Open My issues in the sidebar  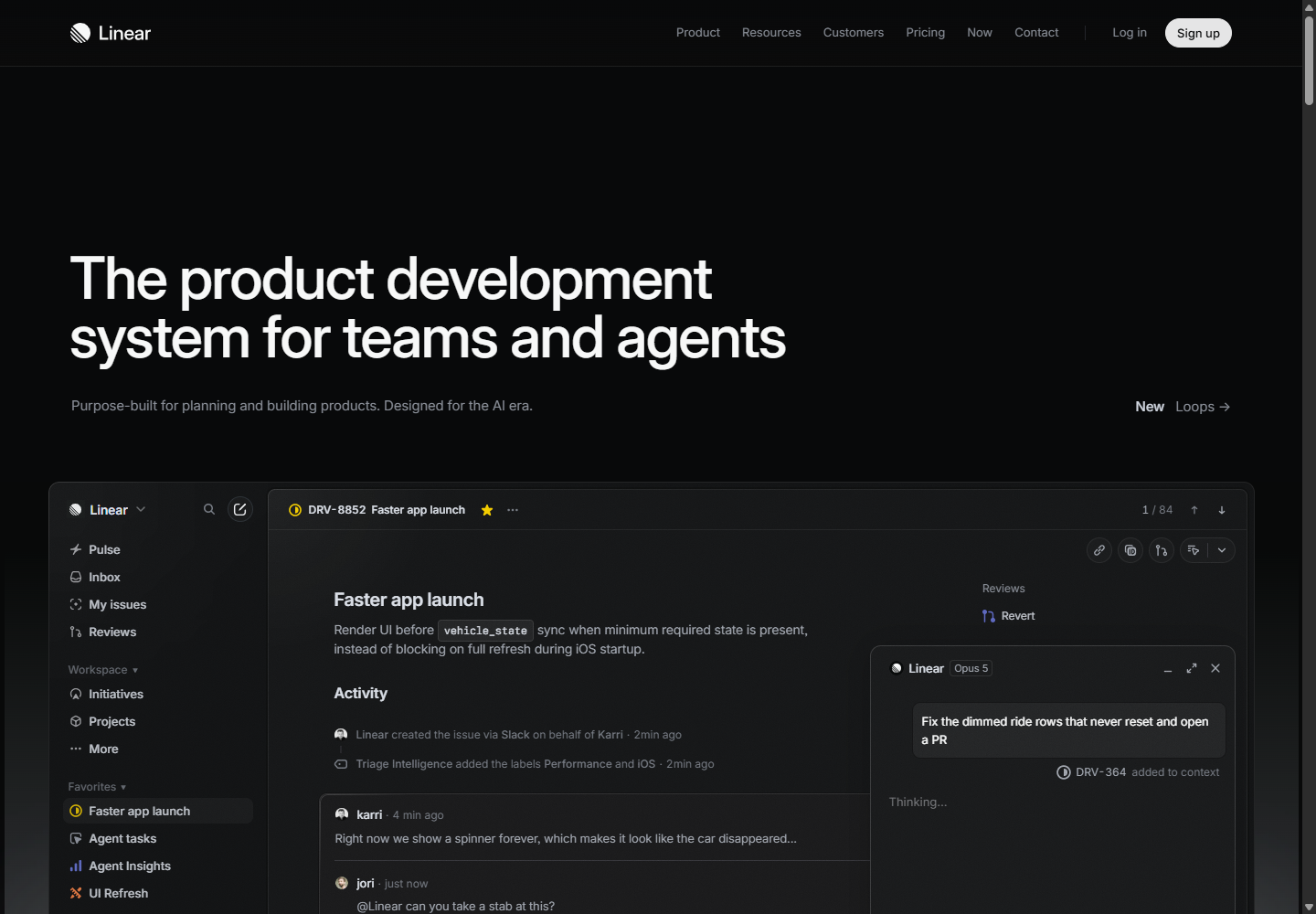point(158,604)
